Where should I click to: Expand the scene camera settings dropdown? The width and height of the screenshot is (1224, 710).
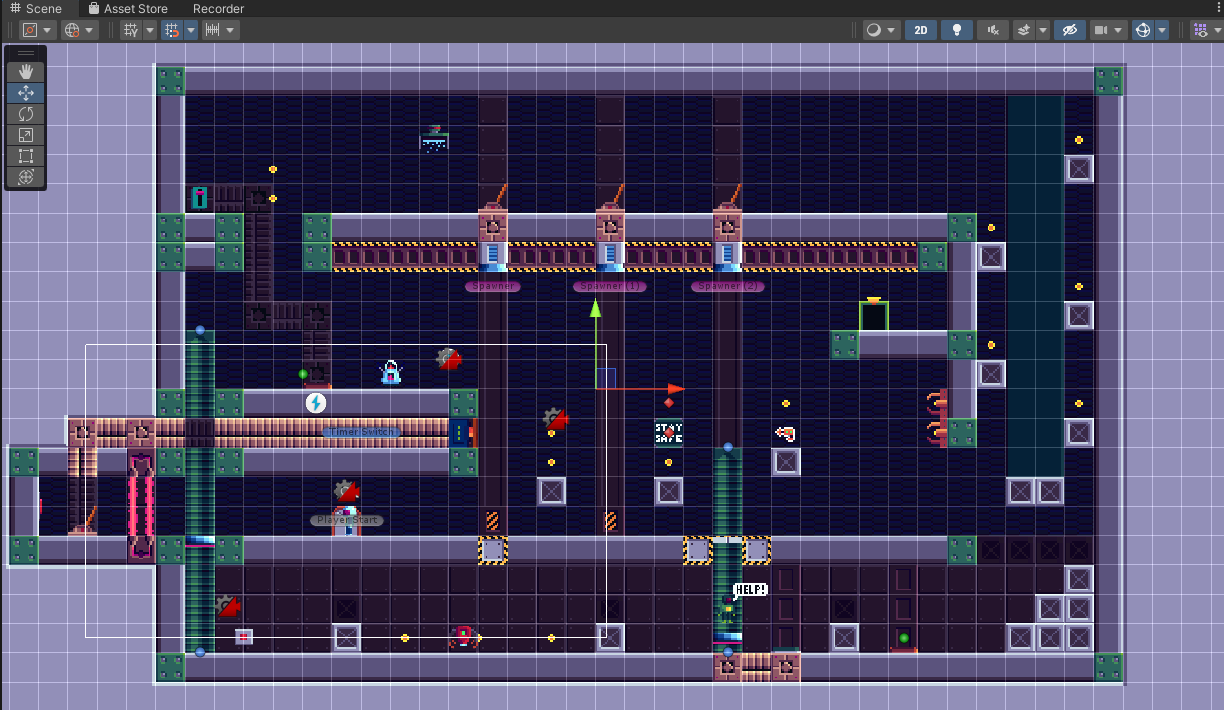1119,30
